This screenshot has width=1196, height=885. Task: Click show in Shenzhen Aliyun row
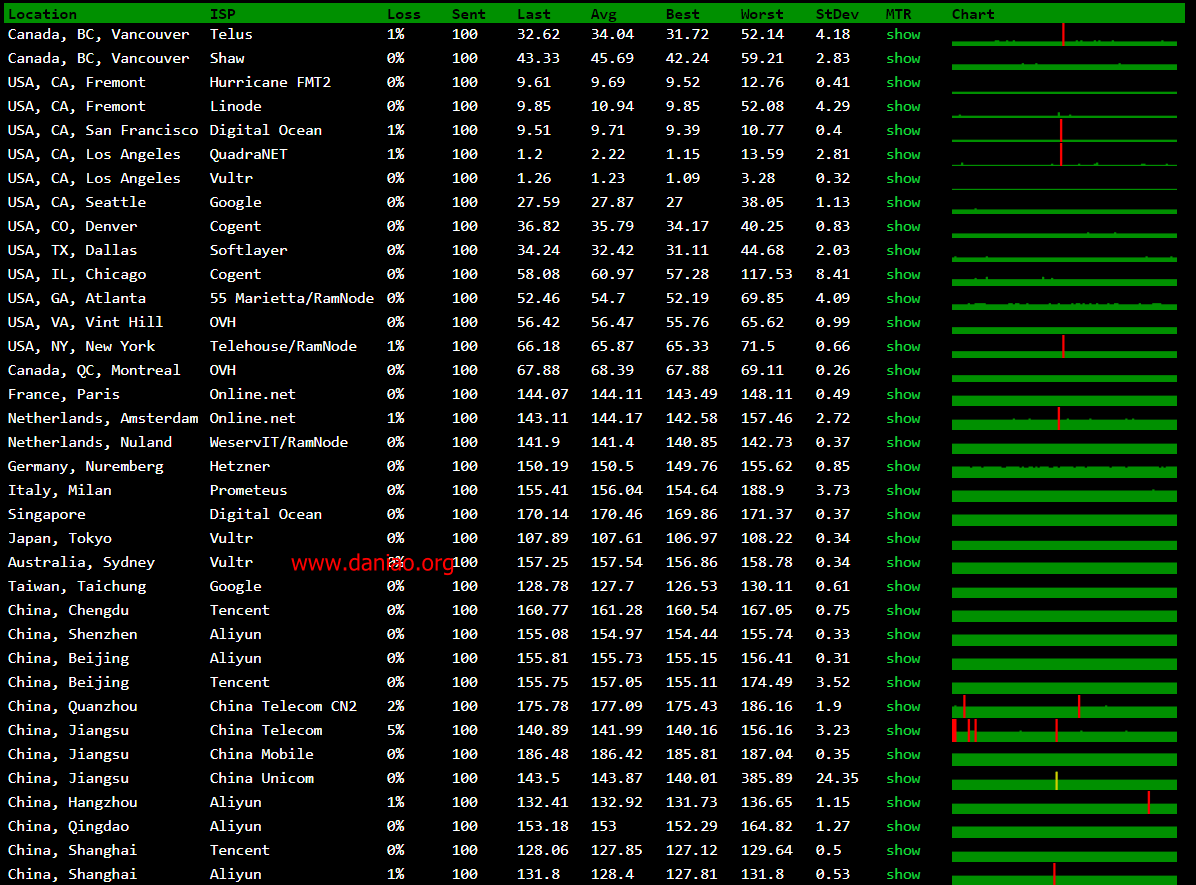click(903, 635)
